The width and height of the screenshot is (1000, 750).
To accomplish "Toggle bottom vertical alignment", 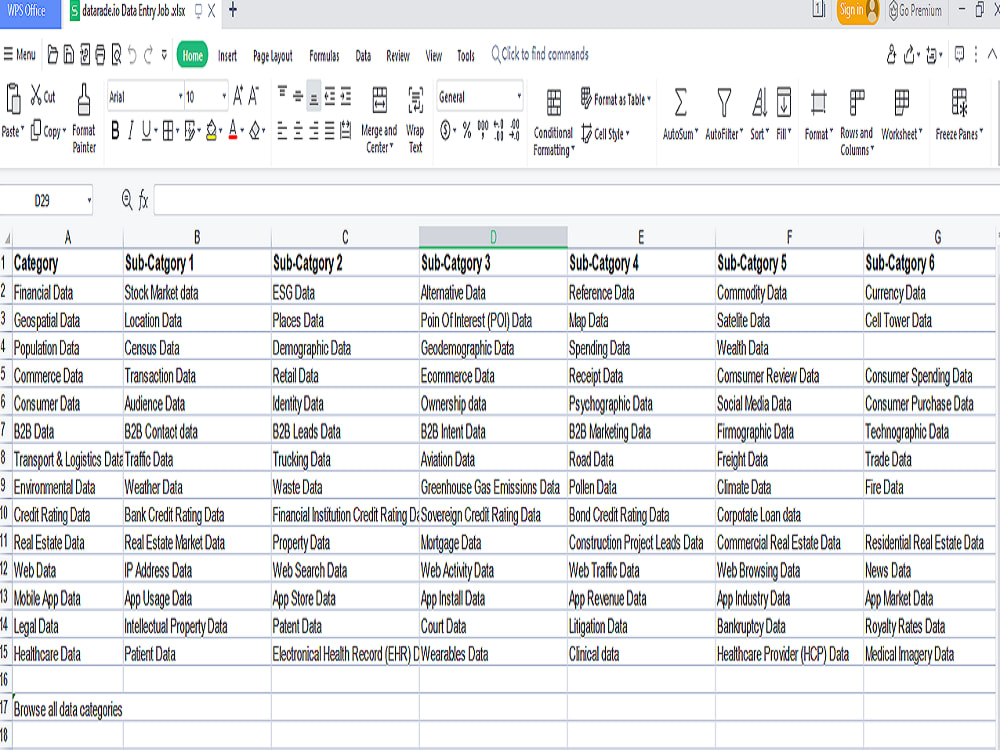I will point(314,96).
